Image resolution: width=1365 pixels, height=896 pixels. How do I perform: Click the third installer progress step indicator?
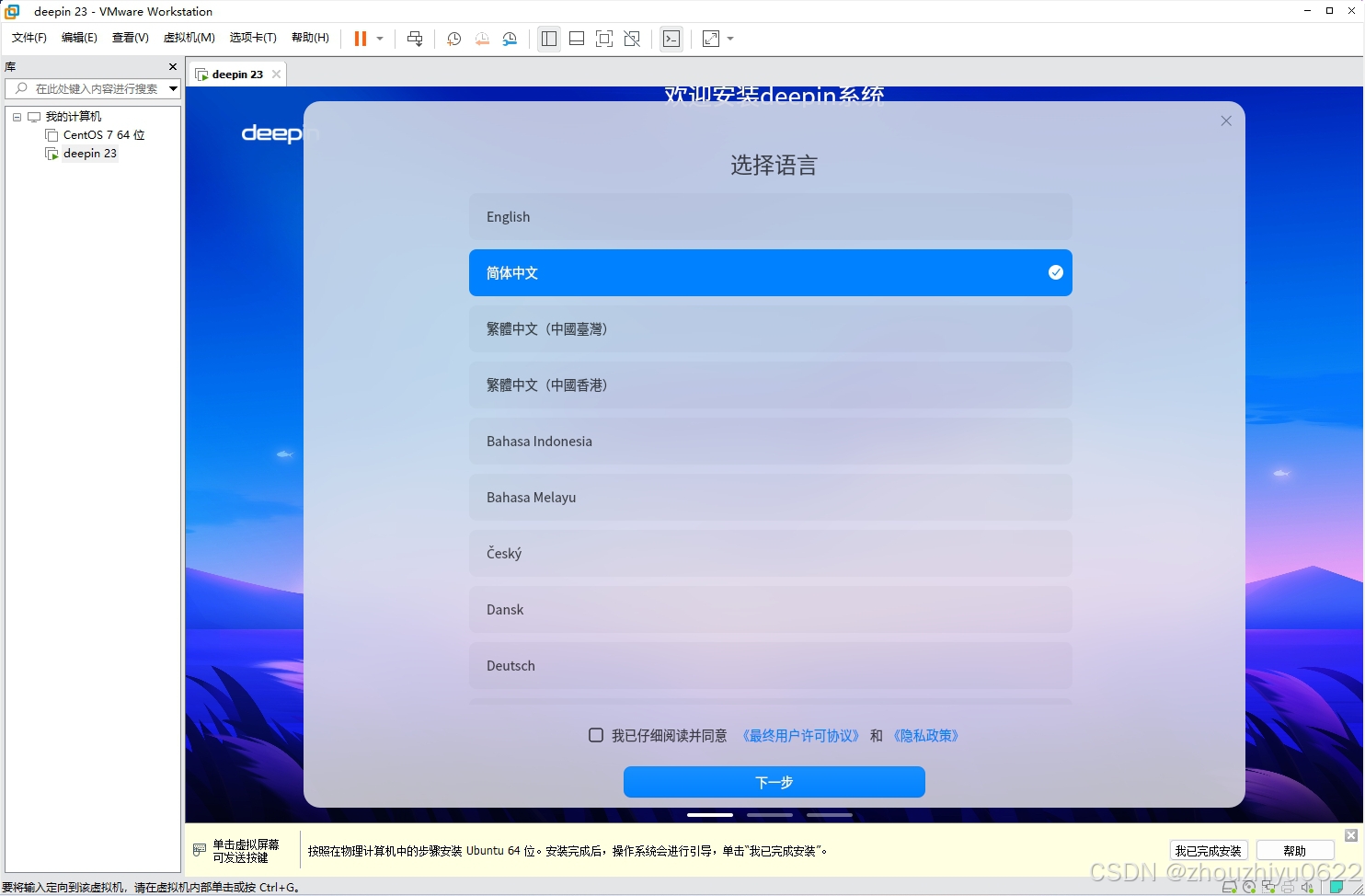(x=830, y=815)
